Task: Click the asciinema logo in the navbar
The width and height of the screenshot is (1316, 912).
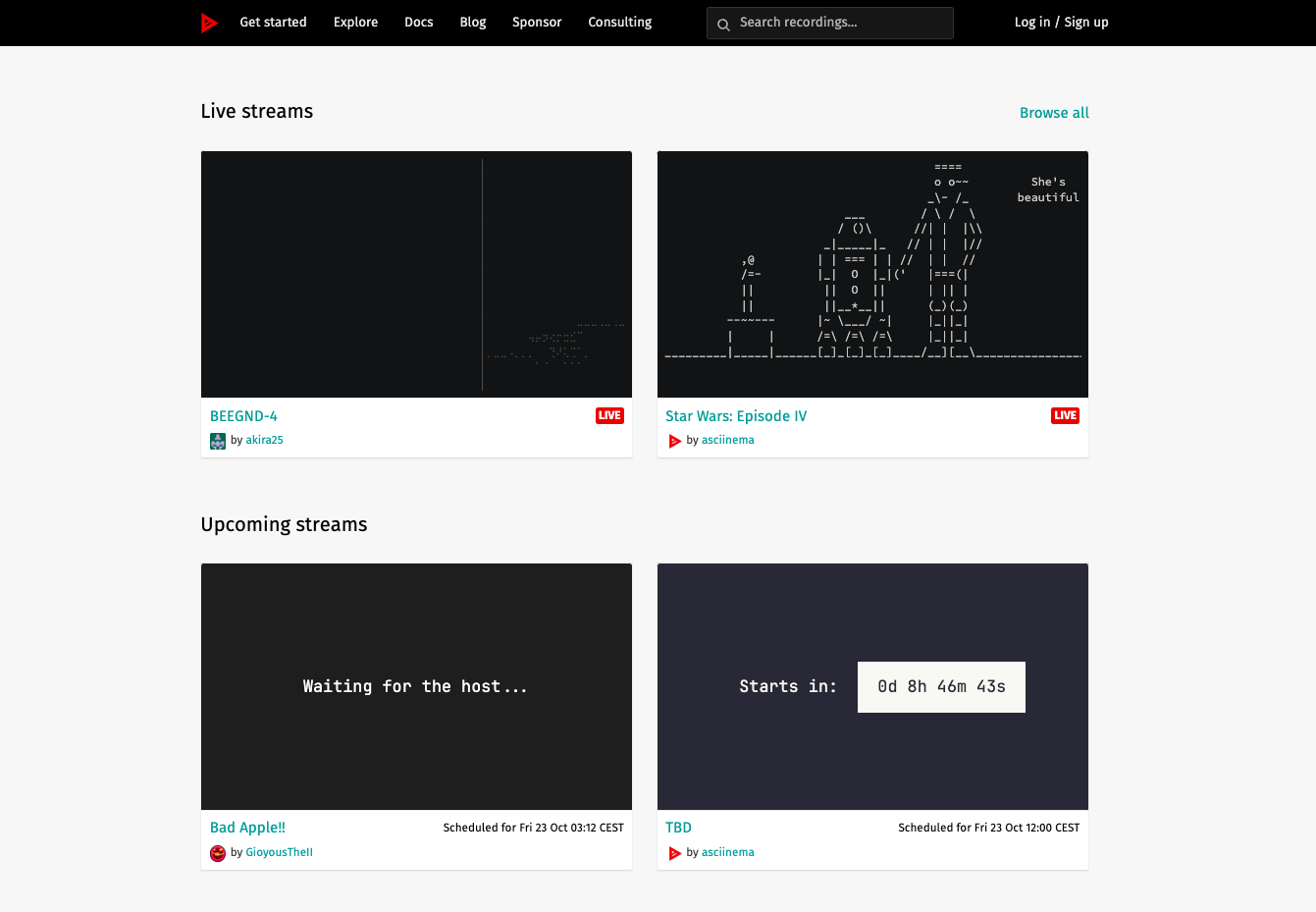Action: click(x=209, y=23)
